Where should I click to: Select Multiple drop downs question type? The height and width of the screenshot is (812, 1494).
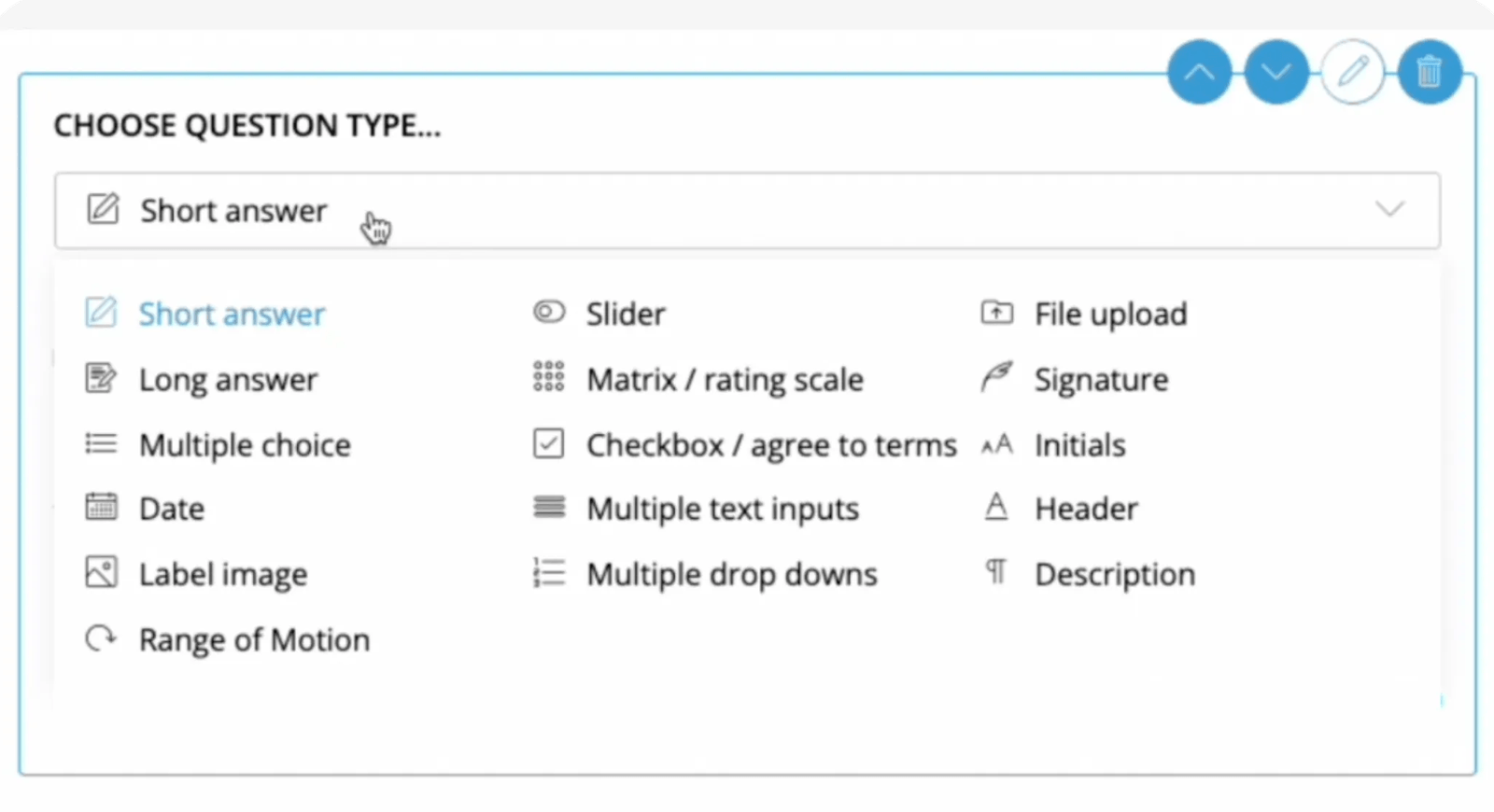tap(731, 574)
